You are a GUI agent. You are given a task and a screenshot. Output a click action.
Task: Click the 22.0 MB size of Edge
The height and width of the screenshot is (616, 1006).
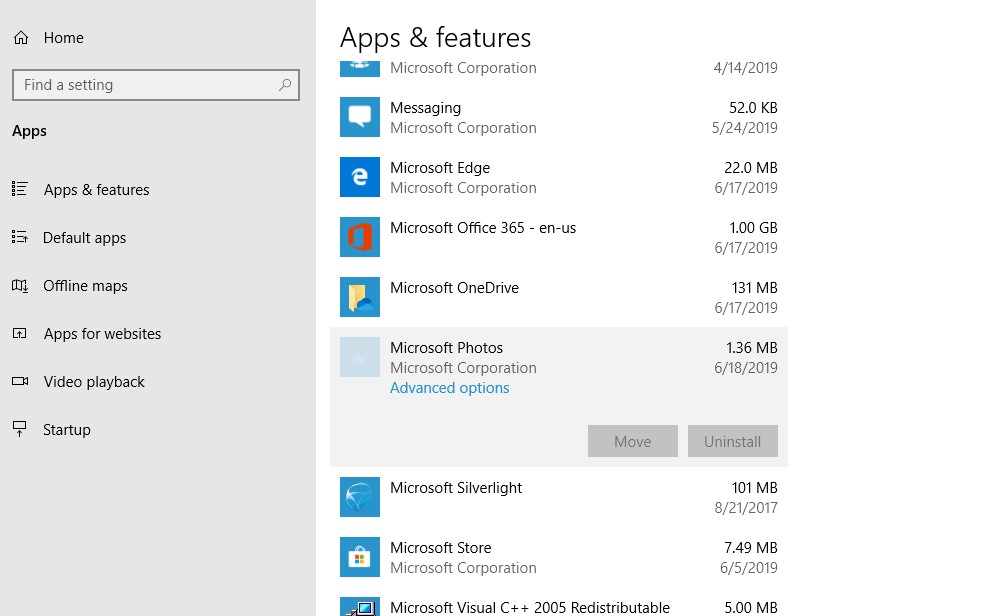751,167
